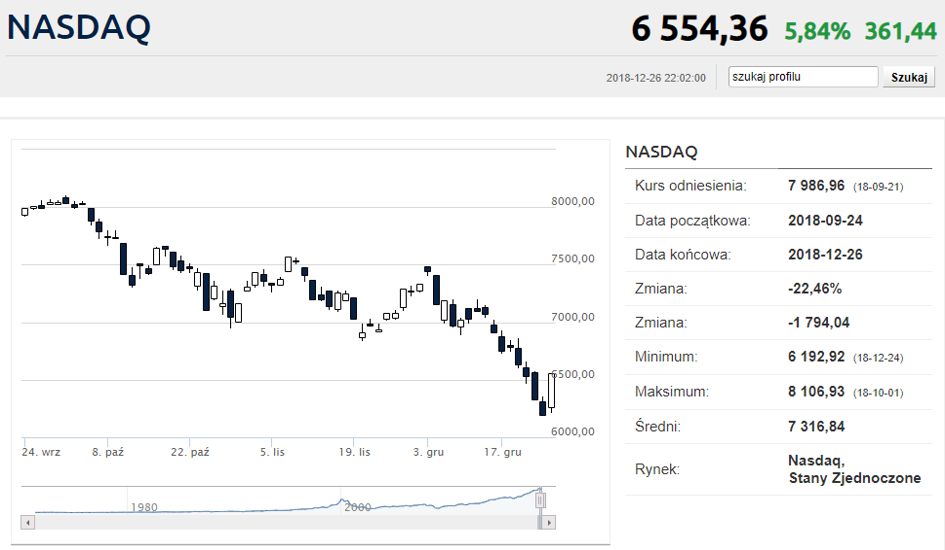The height and width of the screenshot is (550, 945).
Task: Click the 'Kurs odniesienia:' label
Action: 691,186
